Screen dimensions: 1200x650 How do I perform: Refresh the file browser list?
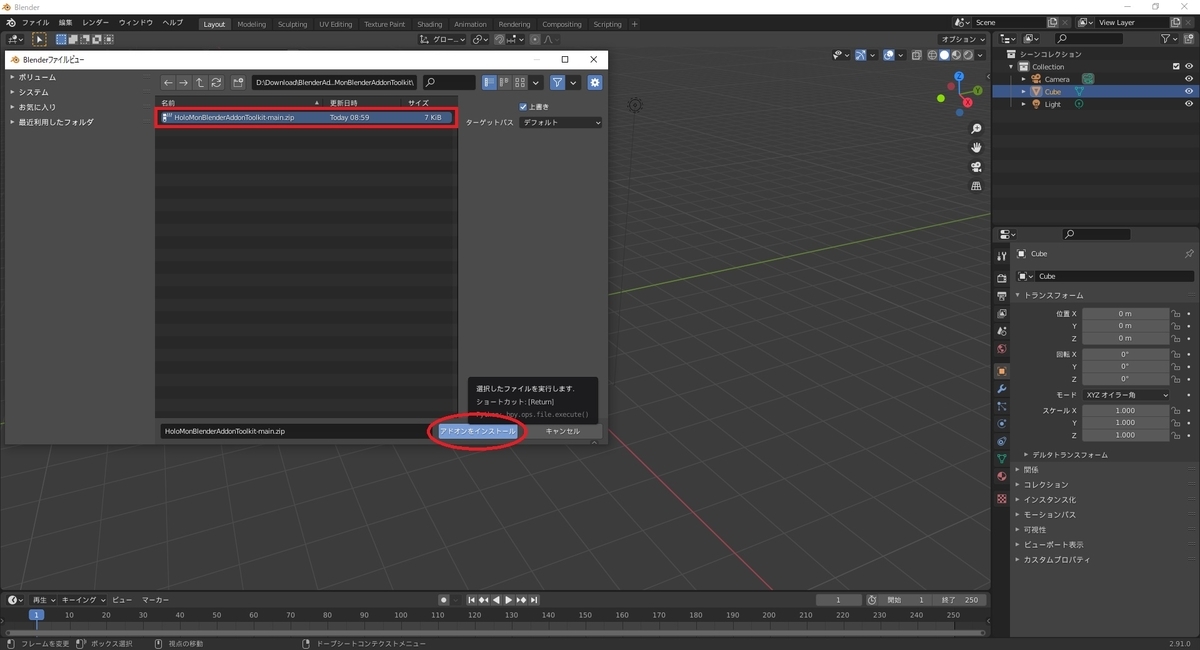(x=216, y=83)
